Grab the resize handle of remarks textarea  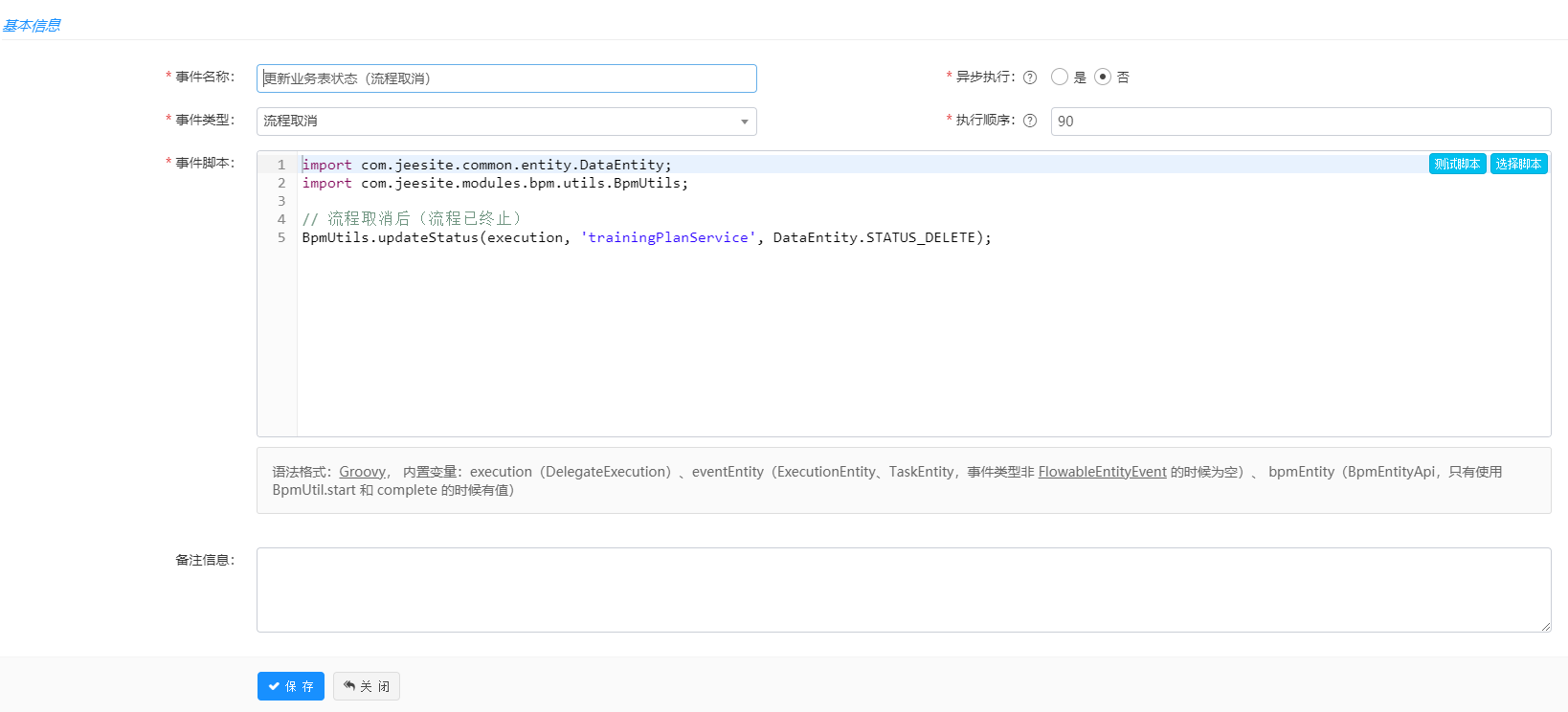pyautogui.click(x=1545, y=626)
